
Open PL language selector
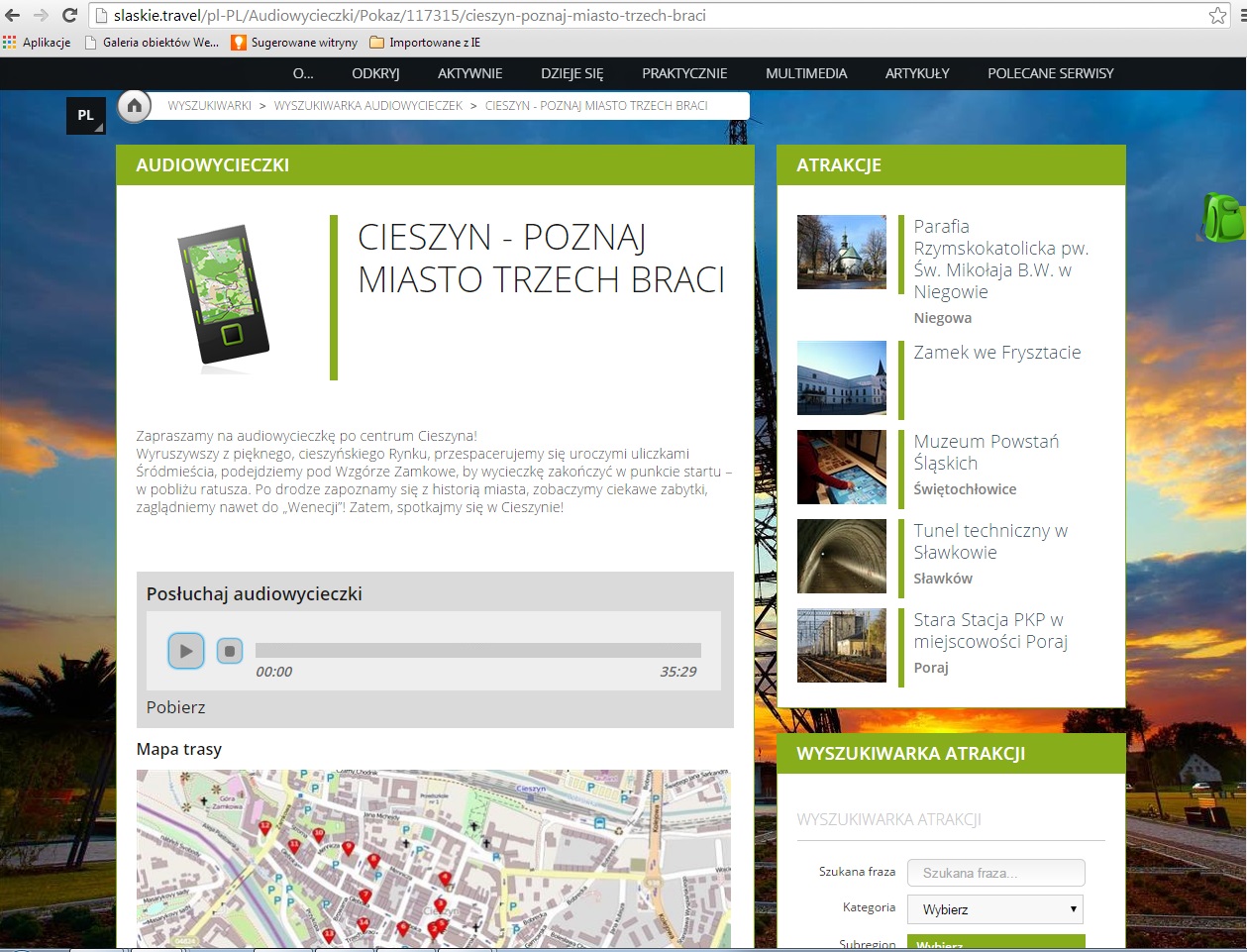coord(86,116)
